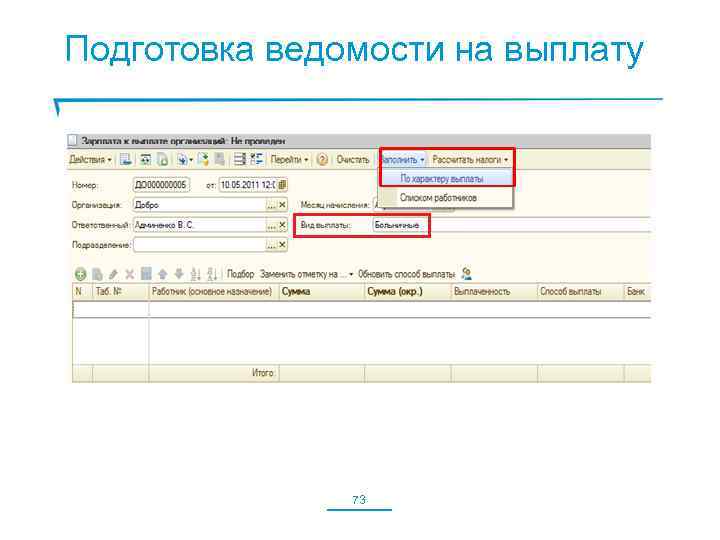The width and height of the screenshot is (720, 540).
Task: Open selection ellipsis for Подразделение field
Action: click(x=271, y=246)
